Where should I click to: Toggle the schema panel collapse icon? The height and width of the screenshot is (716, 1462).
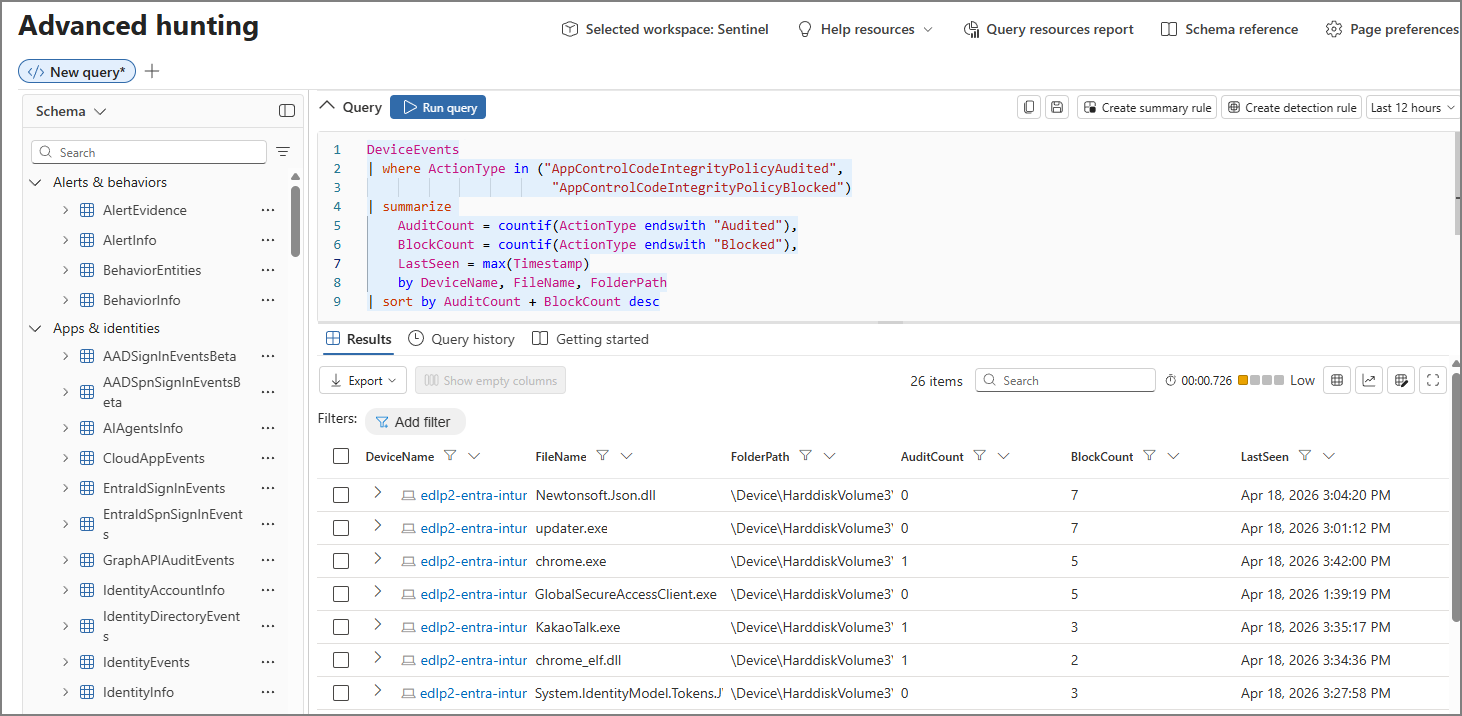pyautogui.click(x=287, y=111)
